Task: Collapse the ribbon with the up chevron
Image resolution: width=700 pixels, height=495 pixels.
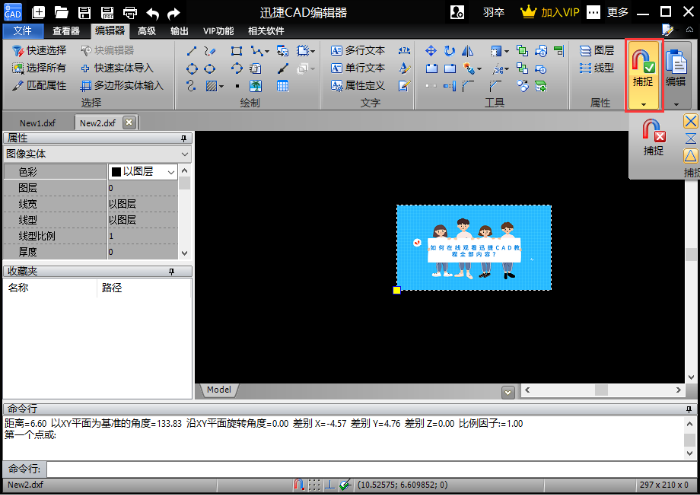Action: (690, 30)
